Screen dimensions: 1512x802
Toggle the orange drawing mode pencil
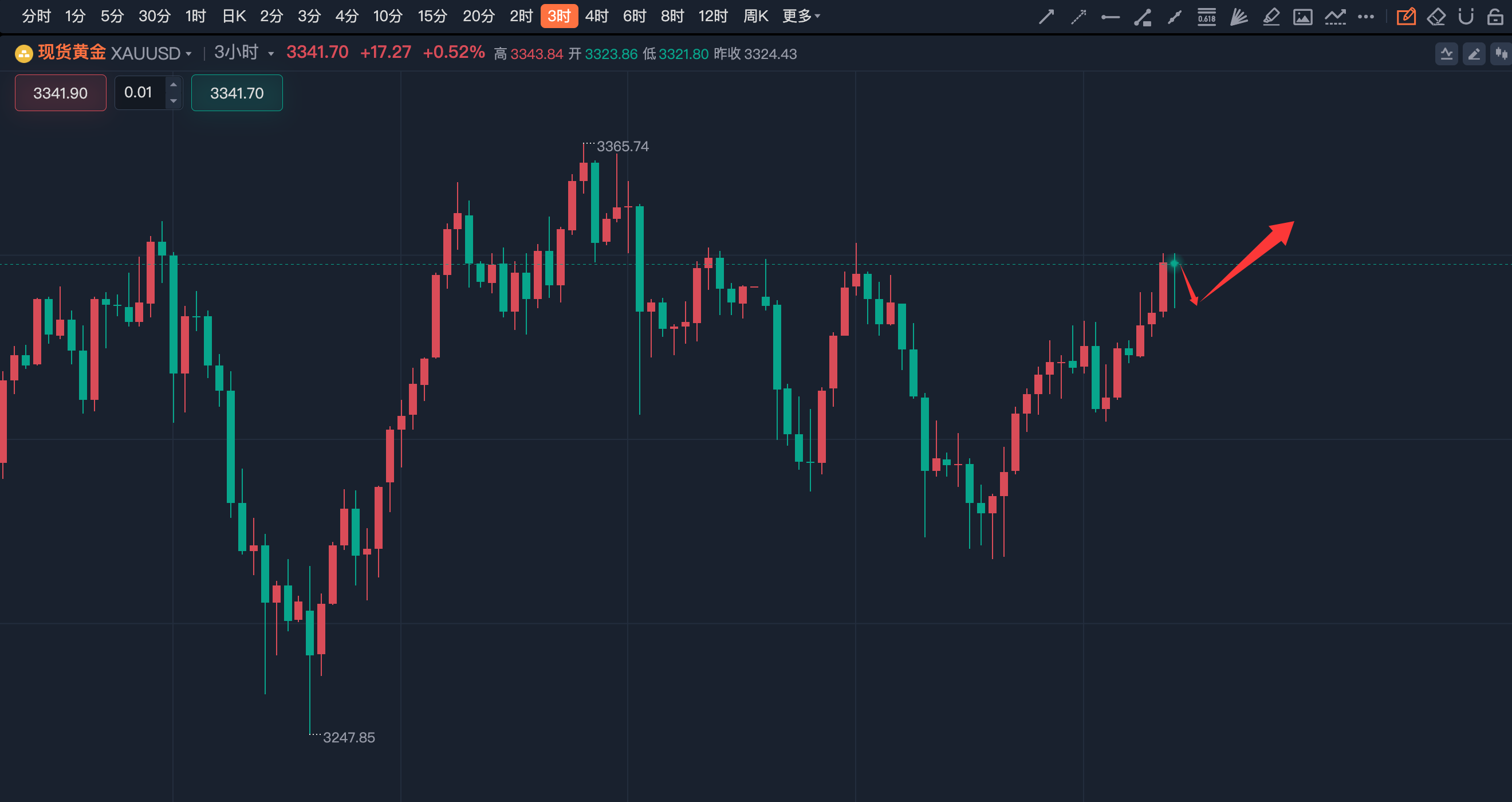pyautogui.click(x=1406, y=17)
